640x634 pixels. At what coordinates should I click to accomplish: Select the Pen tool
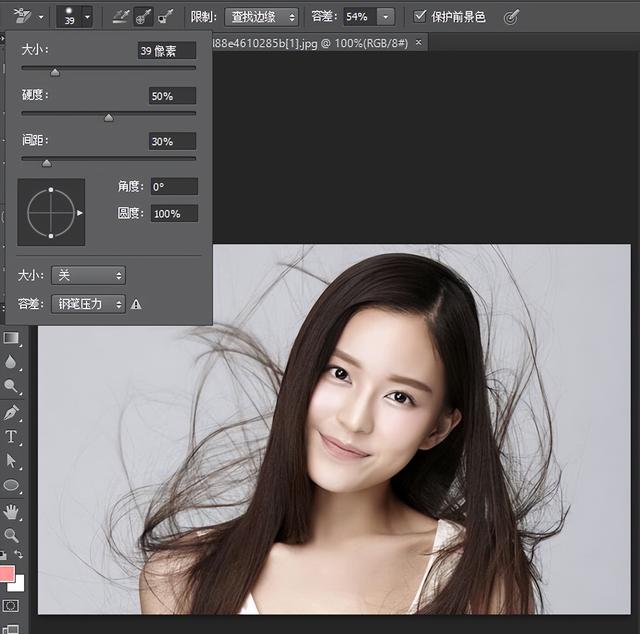11,412
